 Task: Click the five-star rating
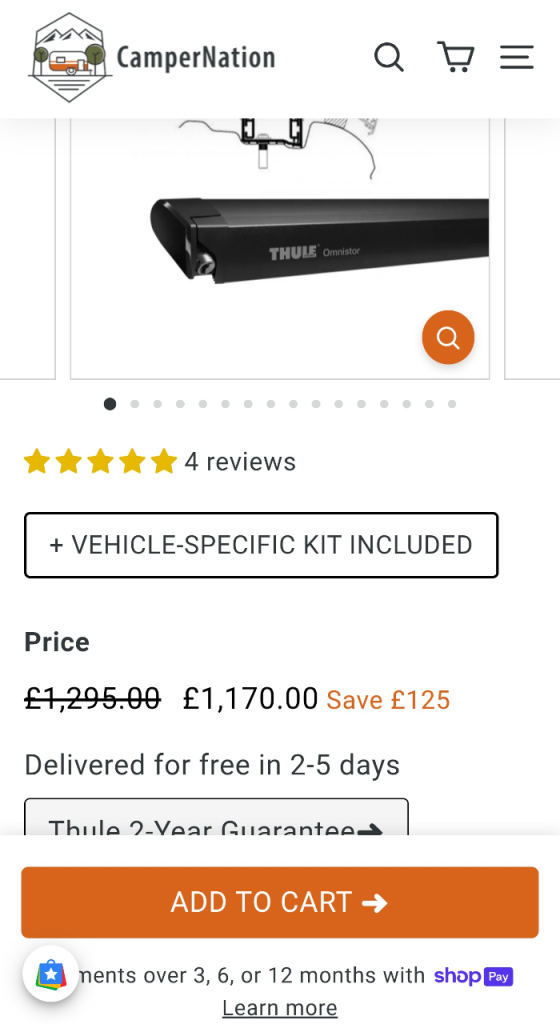(x=101, y=462)
